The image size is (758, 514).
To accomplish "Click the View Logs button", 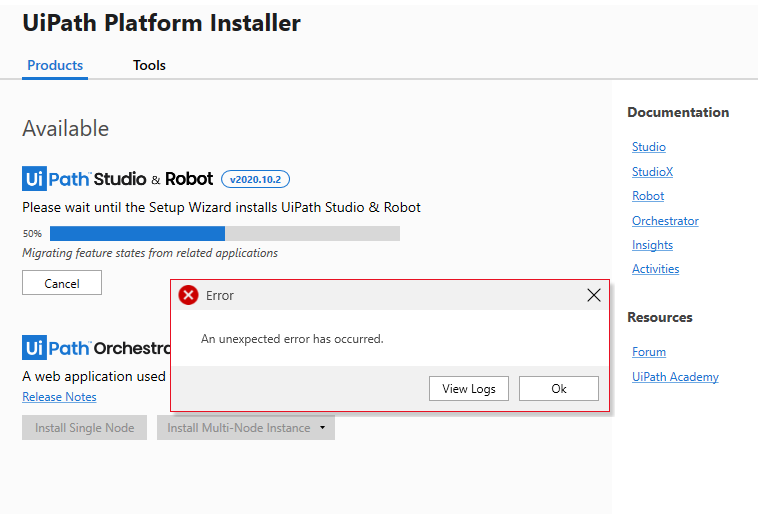I will click(468, 388).
